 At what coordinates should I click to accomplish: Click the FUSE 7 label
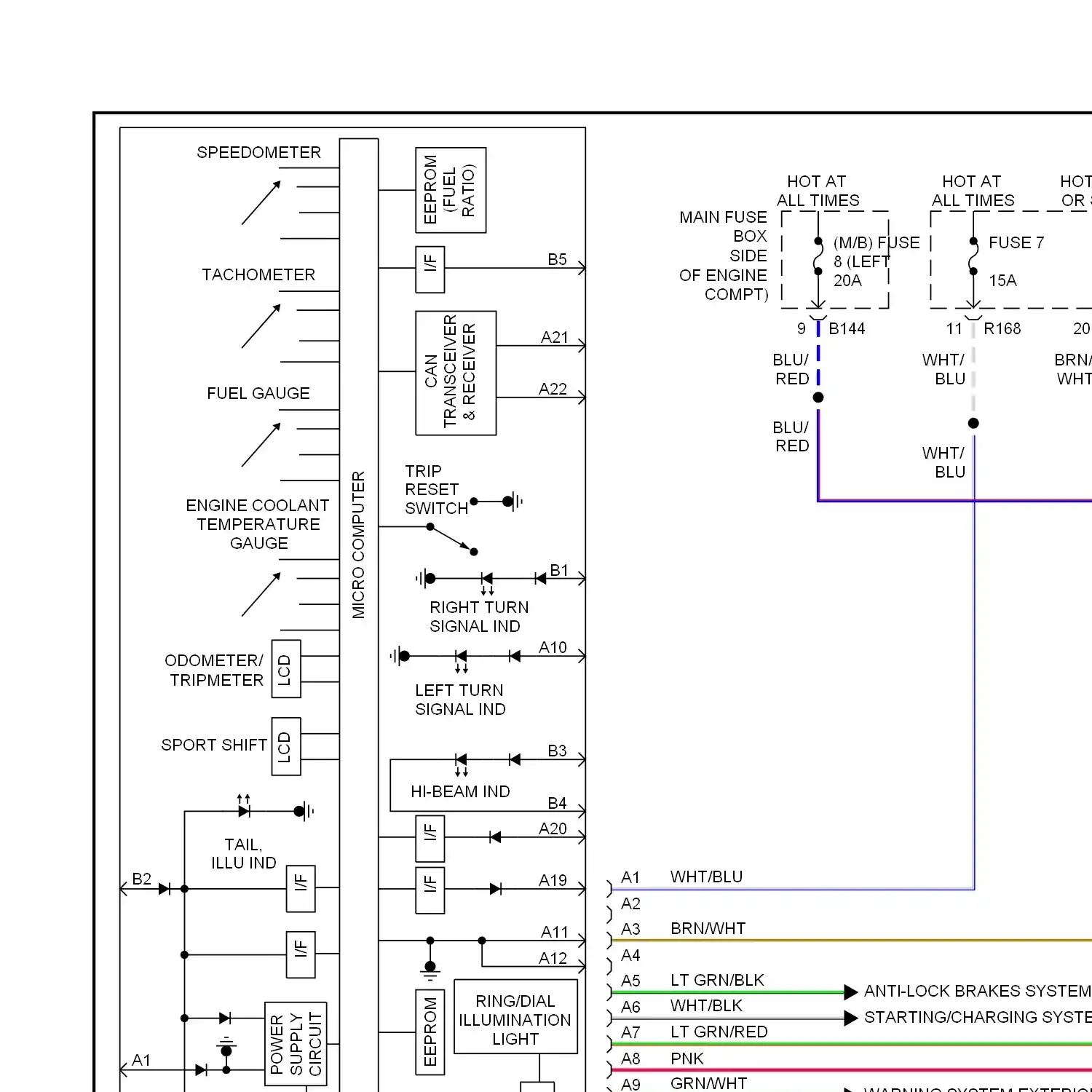coord(1016,242)
